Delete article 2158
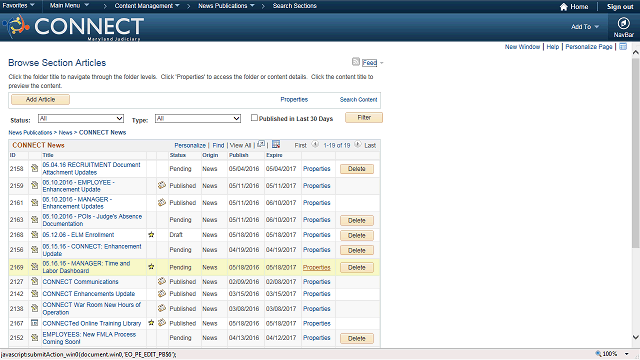640x360 pixels. pos(357,169)
